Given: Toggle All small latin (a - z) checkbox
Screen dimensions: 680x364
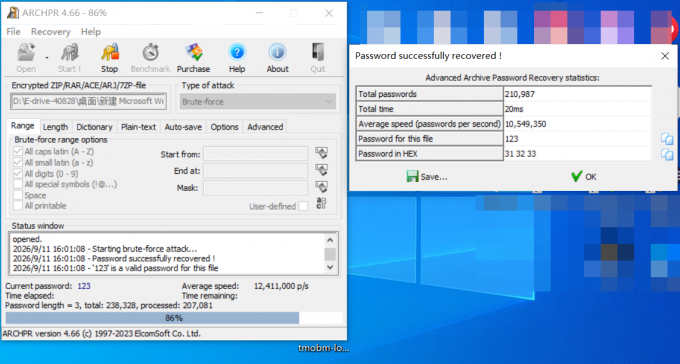Looking at the screenshot, I should (18, 162).
